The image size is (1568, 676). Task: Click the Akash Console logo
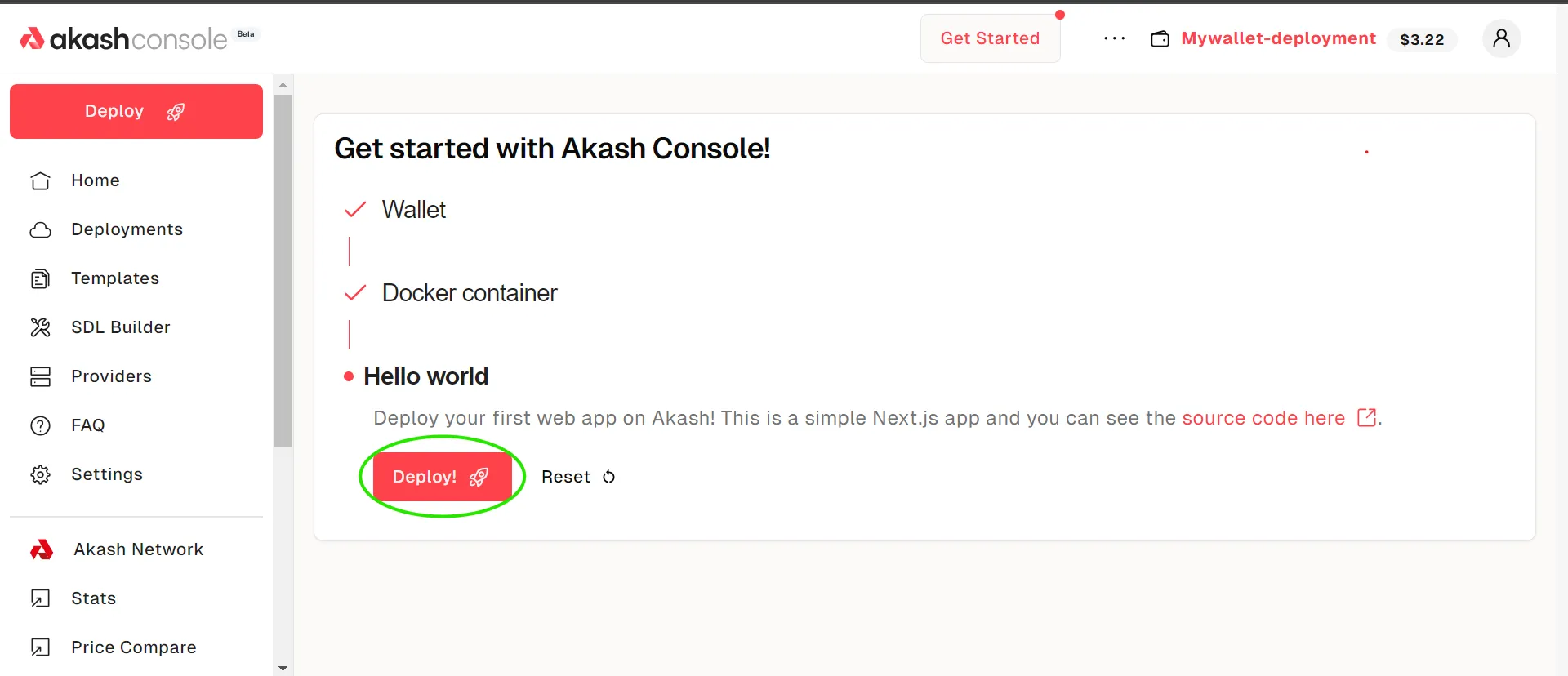(122, 38)
